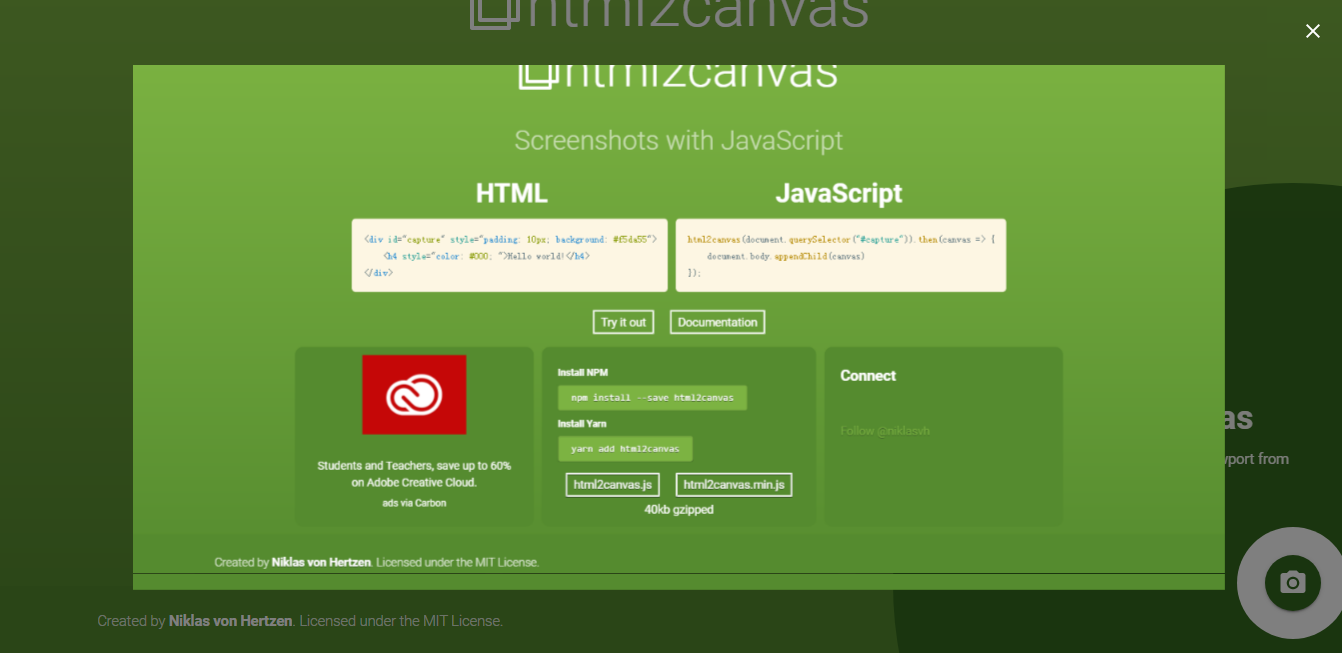Click the 'npm install --save html2canvas' command
This screenshot has width=1342, height=653.
pos(652,397)
